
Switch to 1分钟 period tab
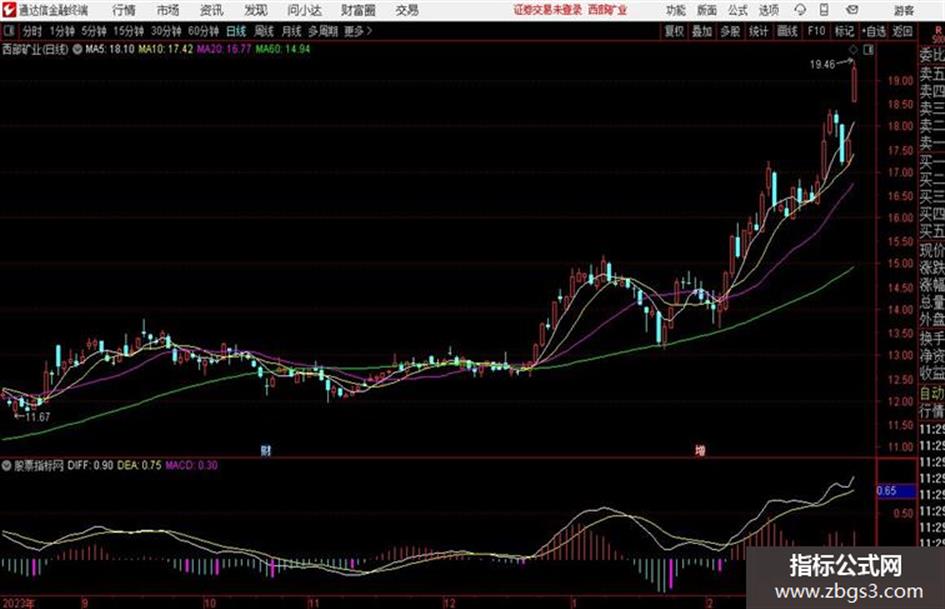click(x=62, y=31)
